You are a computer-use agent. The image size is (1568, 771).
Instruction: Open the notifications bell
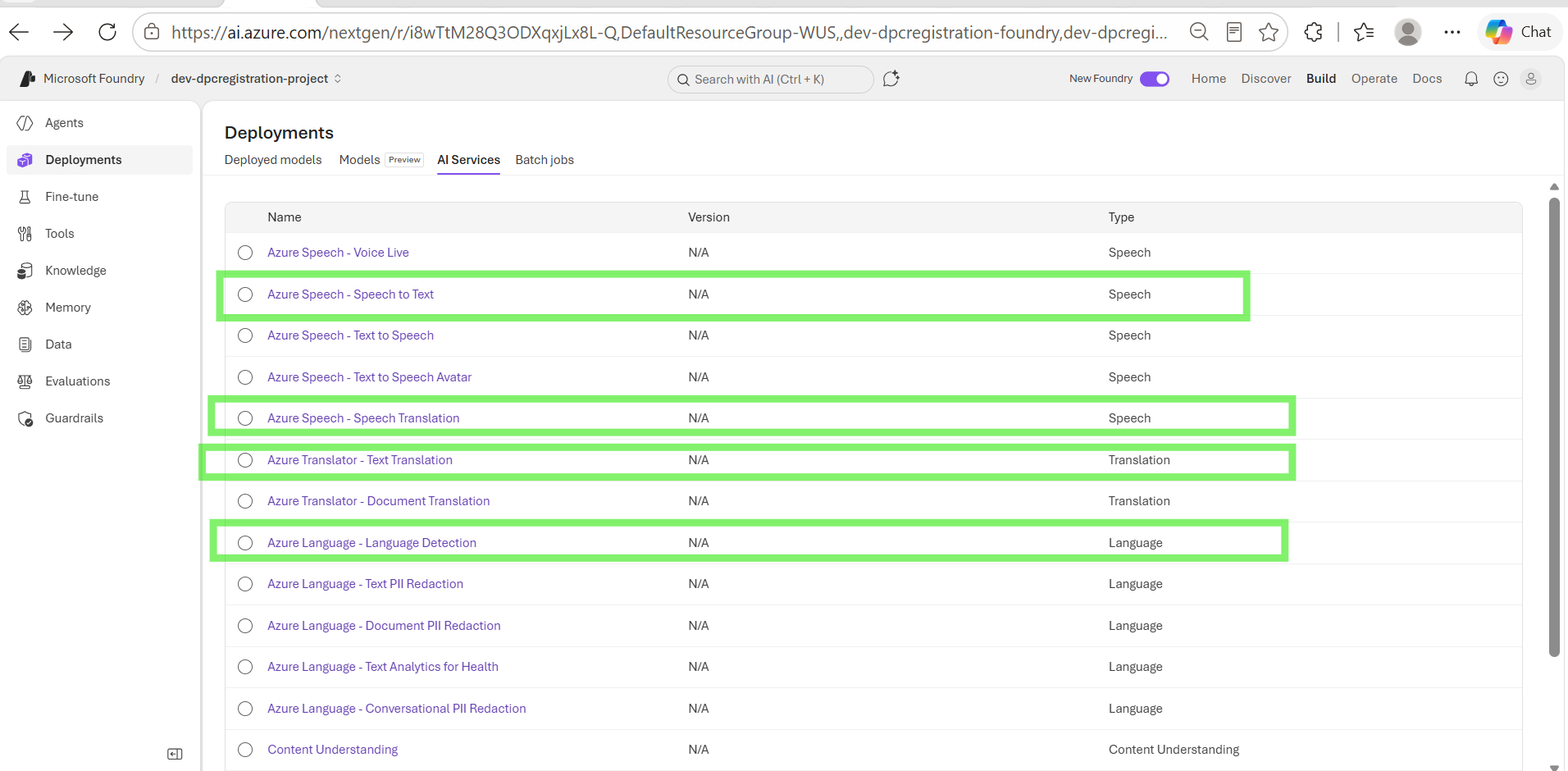click(x=1471, y=79)
